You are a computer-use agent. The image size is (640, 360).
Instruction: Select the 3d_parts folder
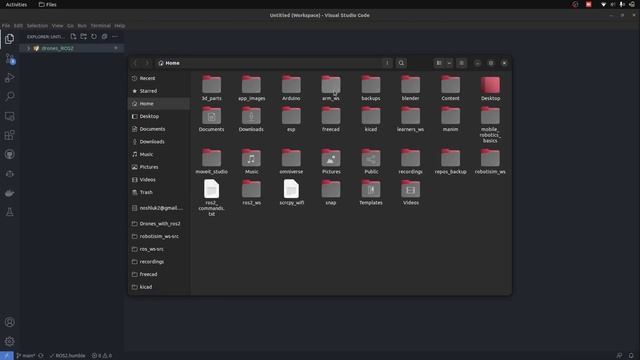211,88
